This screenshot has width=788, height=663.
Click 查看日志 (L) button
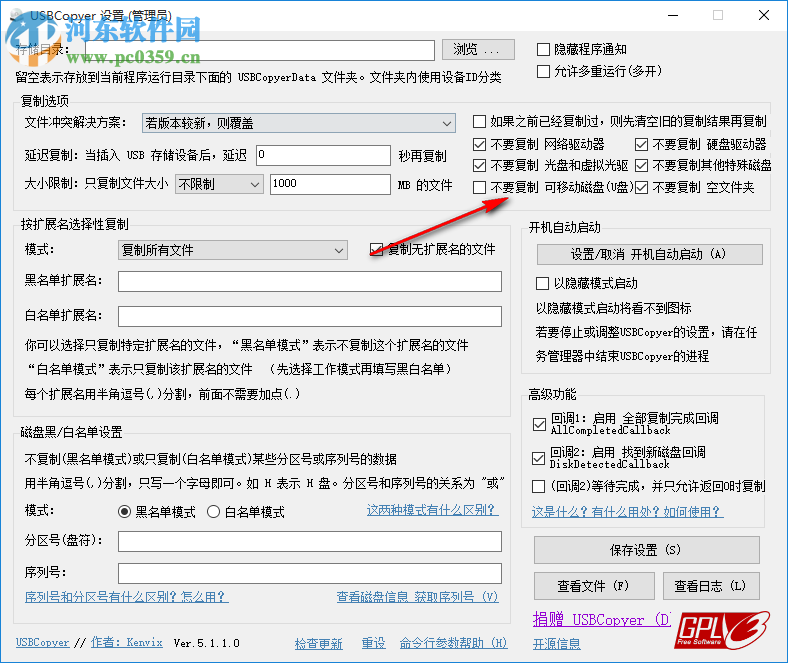711,586
